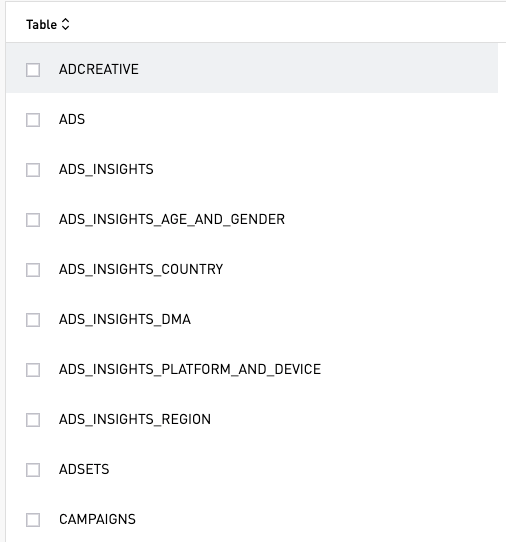Tick ADS_INSIGHTS_PLATFORM_AND_DEVICE checkbox
Viewport: 506px width, 542px height.
click(x=33, y=370)
